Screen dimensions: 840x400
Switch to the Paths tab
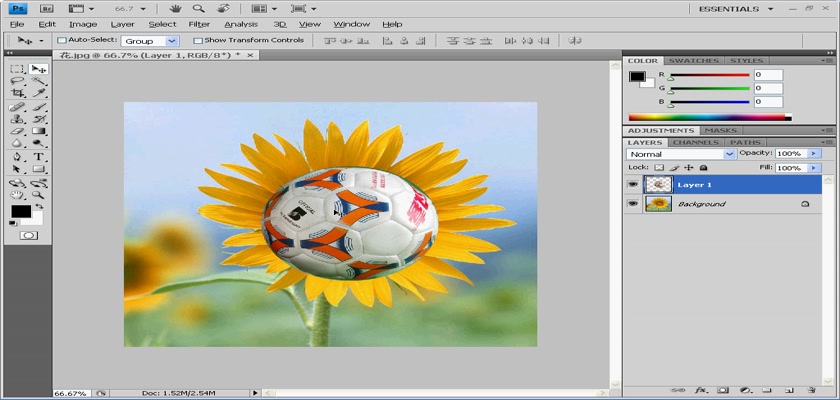tap(745, 142)
